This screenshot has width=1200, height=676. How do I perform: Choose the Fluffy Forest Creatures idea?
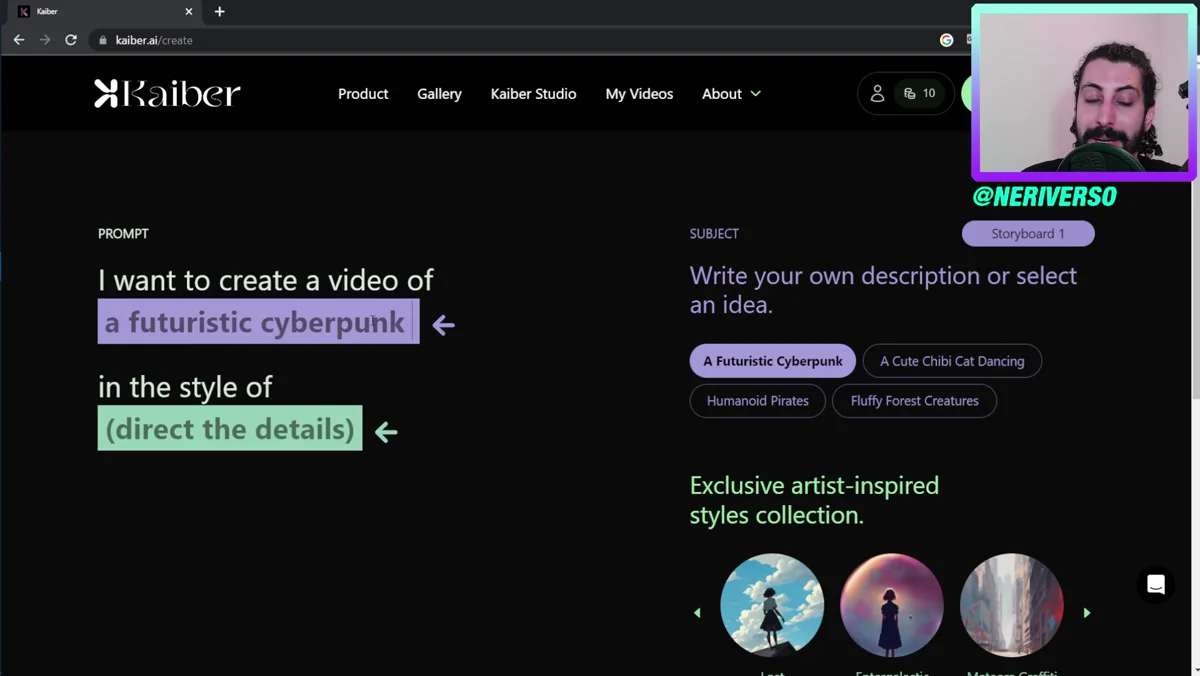click(x=914, y=401)
